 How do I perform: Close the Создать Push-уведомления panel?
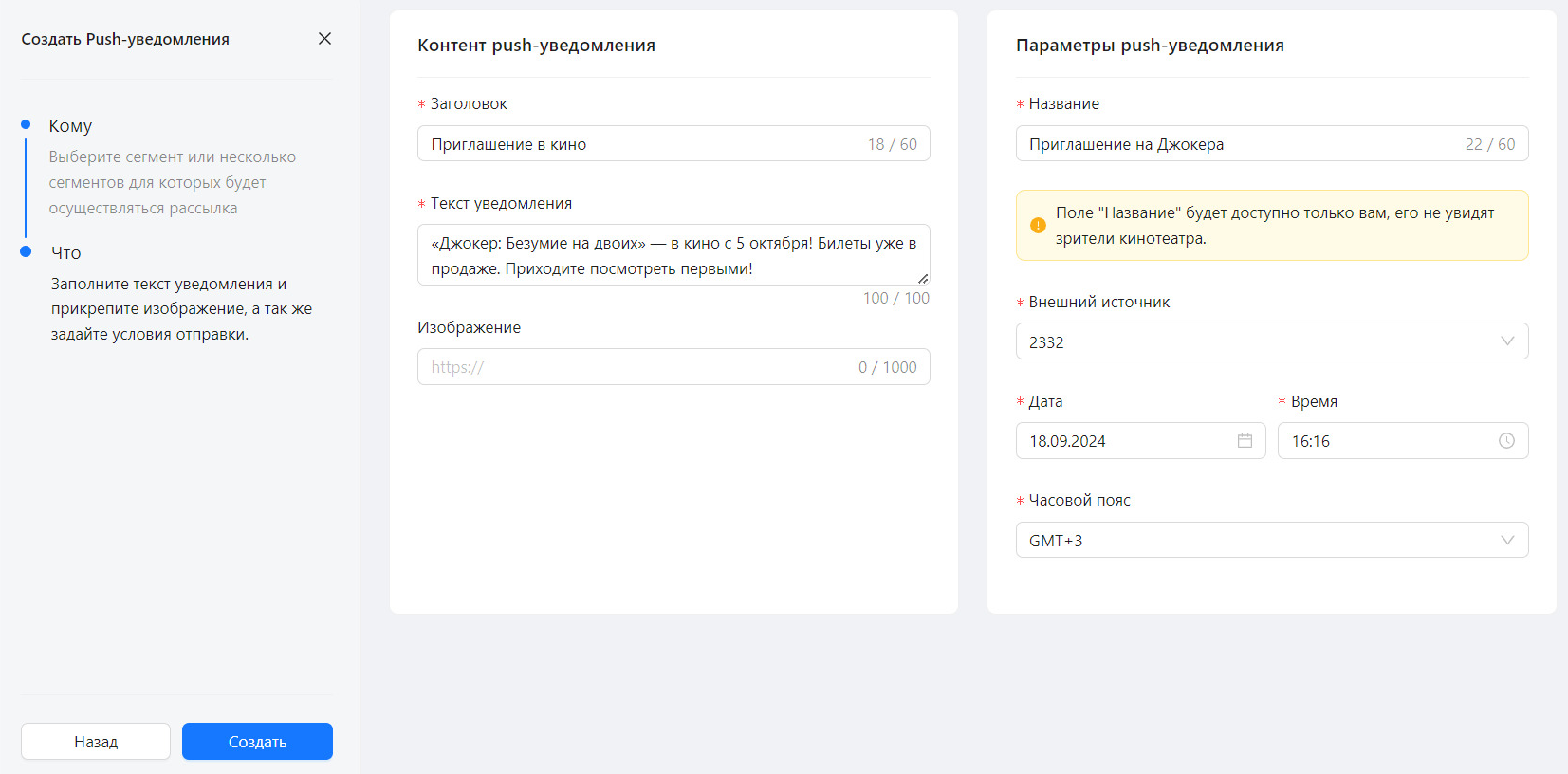(x=324, y=39)
